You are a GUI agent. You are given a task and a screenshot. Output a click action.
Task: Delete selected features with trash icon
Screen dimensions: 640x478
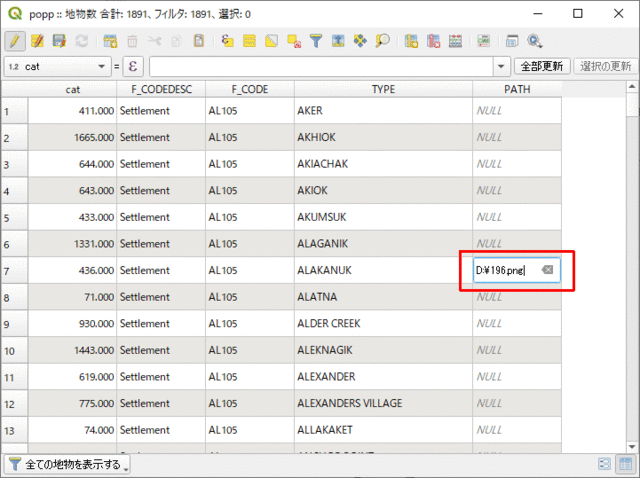point(132,41)
